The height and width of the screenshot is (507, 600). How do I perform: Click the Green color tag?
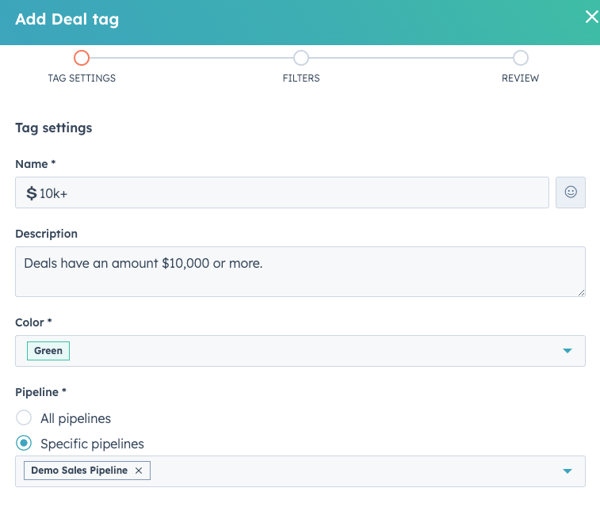(x=48, y=350)
